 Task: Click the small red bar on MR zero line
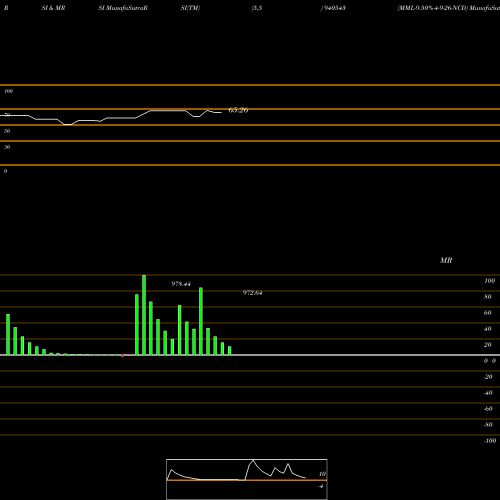tap(122, 356)
